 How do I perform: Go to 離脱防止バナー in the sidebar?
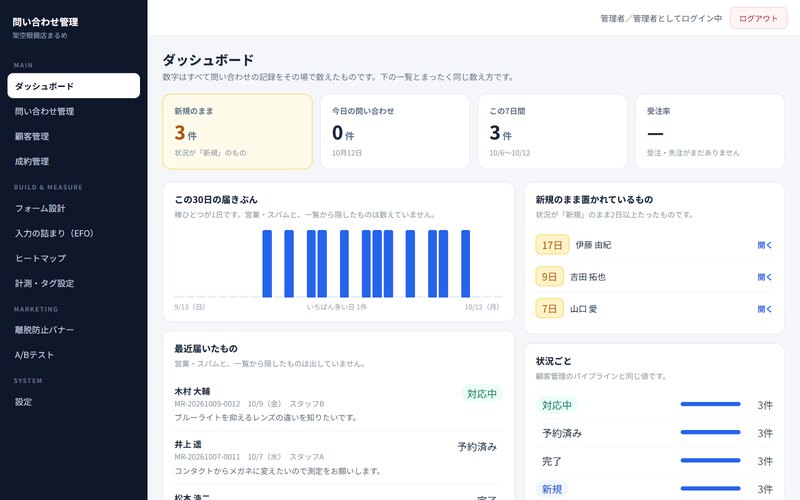tap(73, 330)
